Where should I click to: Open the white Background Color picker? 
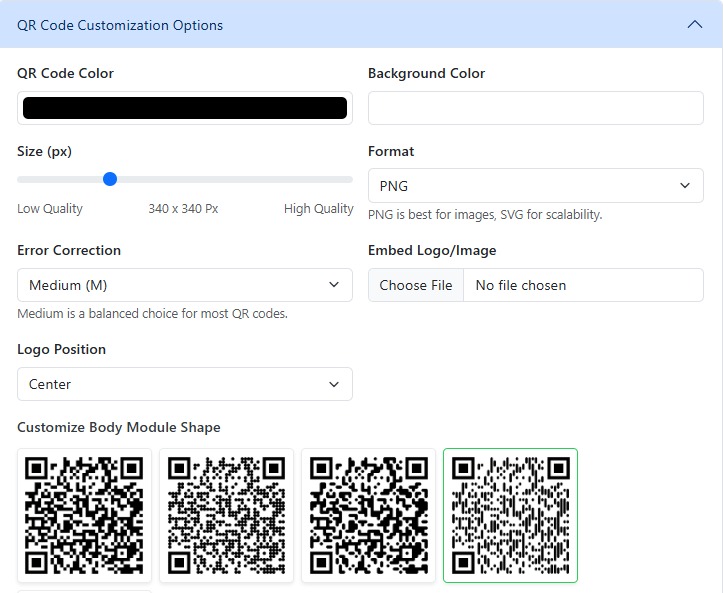[536, 108]
